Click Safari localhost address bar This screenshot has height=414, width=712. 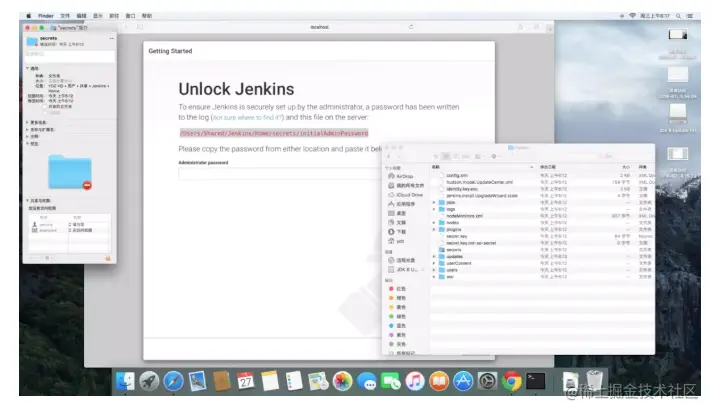(x=320, y=27)
